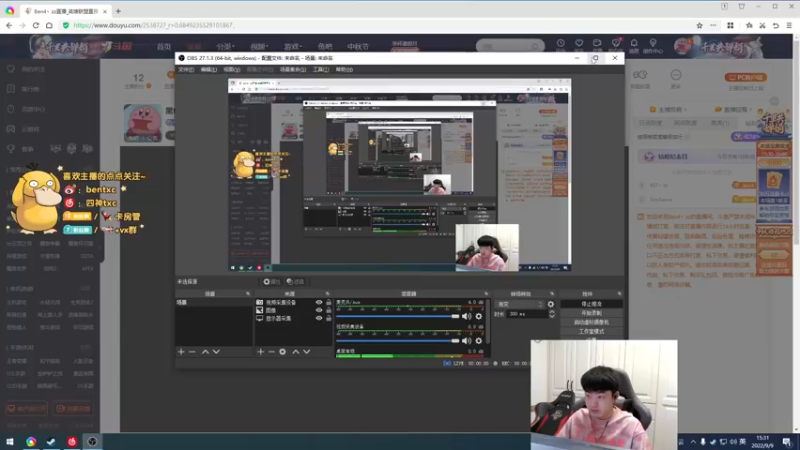
Task: Open Douyu watch history clock icon
Action: [561, 43]
